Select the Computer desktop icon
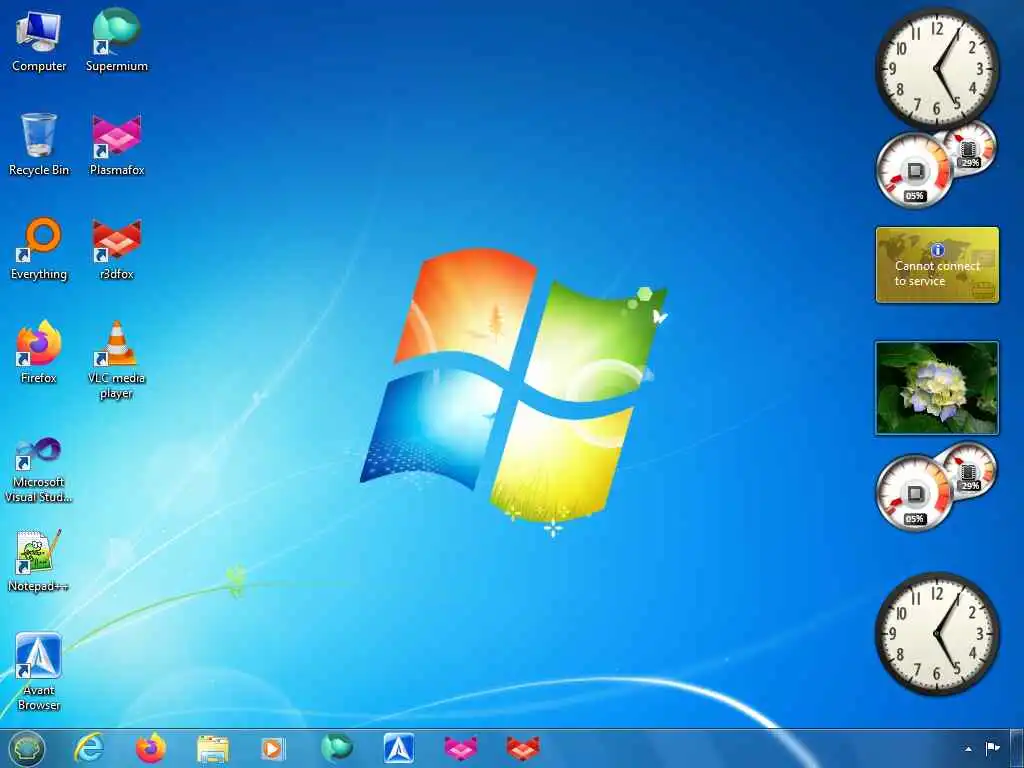The height and width of the screenshot is (768, 1024). 39,41
